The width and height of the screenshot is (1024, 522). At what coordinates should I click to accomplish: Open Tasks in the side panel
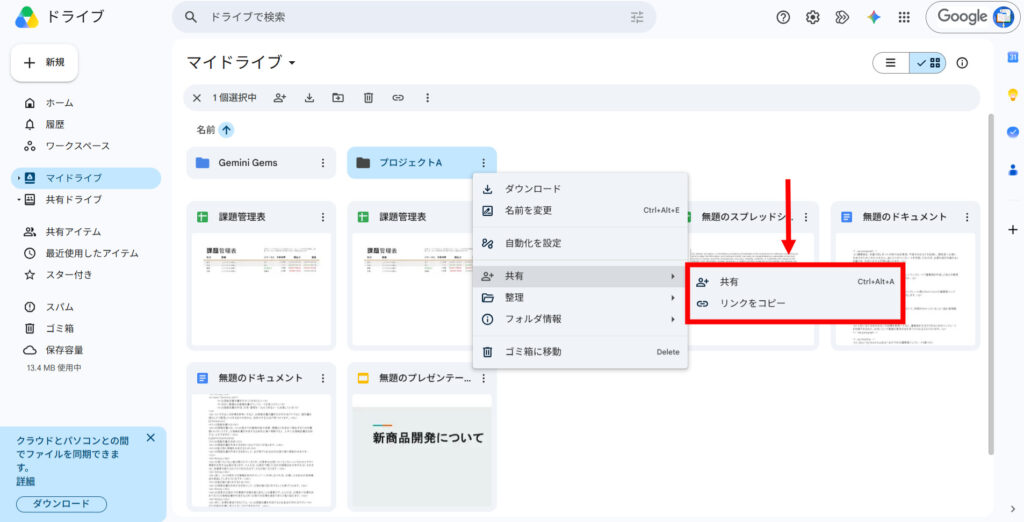pyautogui.click(x=1013, y=132)
